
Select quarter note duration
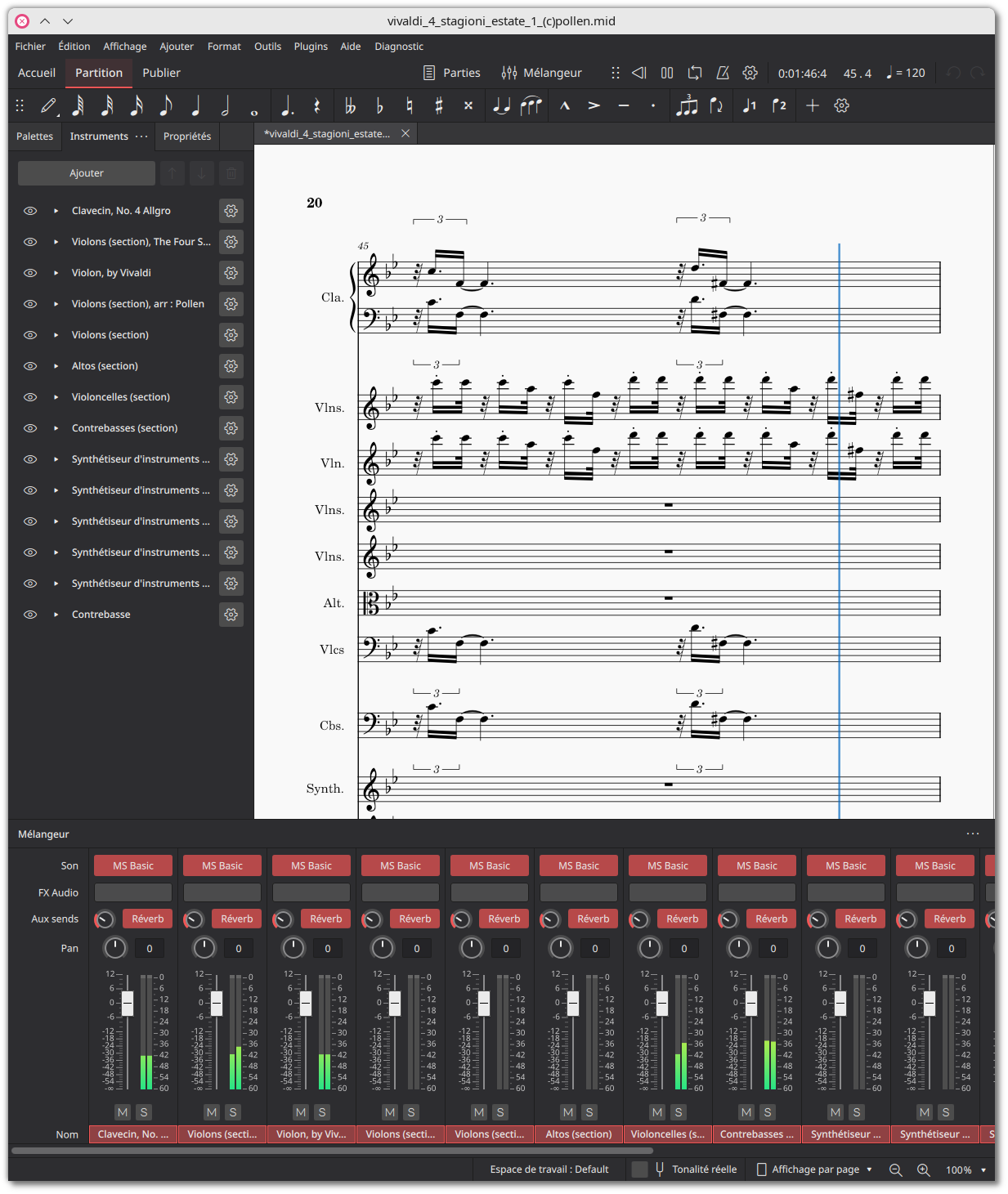coord(195,105)
